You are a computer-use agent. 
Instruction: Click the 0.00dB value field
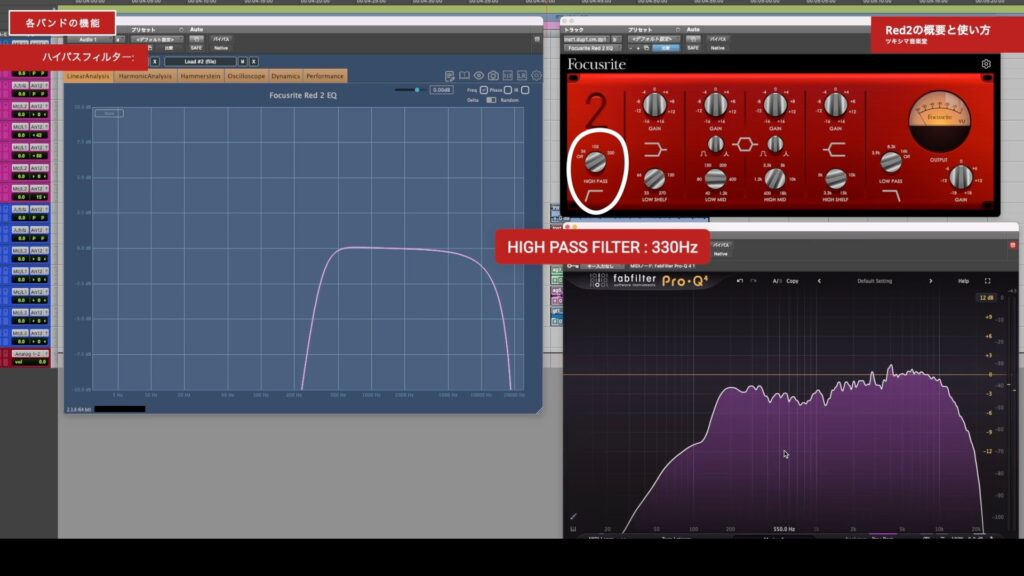pyautogui.click(x=441, y=90)
